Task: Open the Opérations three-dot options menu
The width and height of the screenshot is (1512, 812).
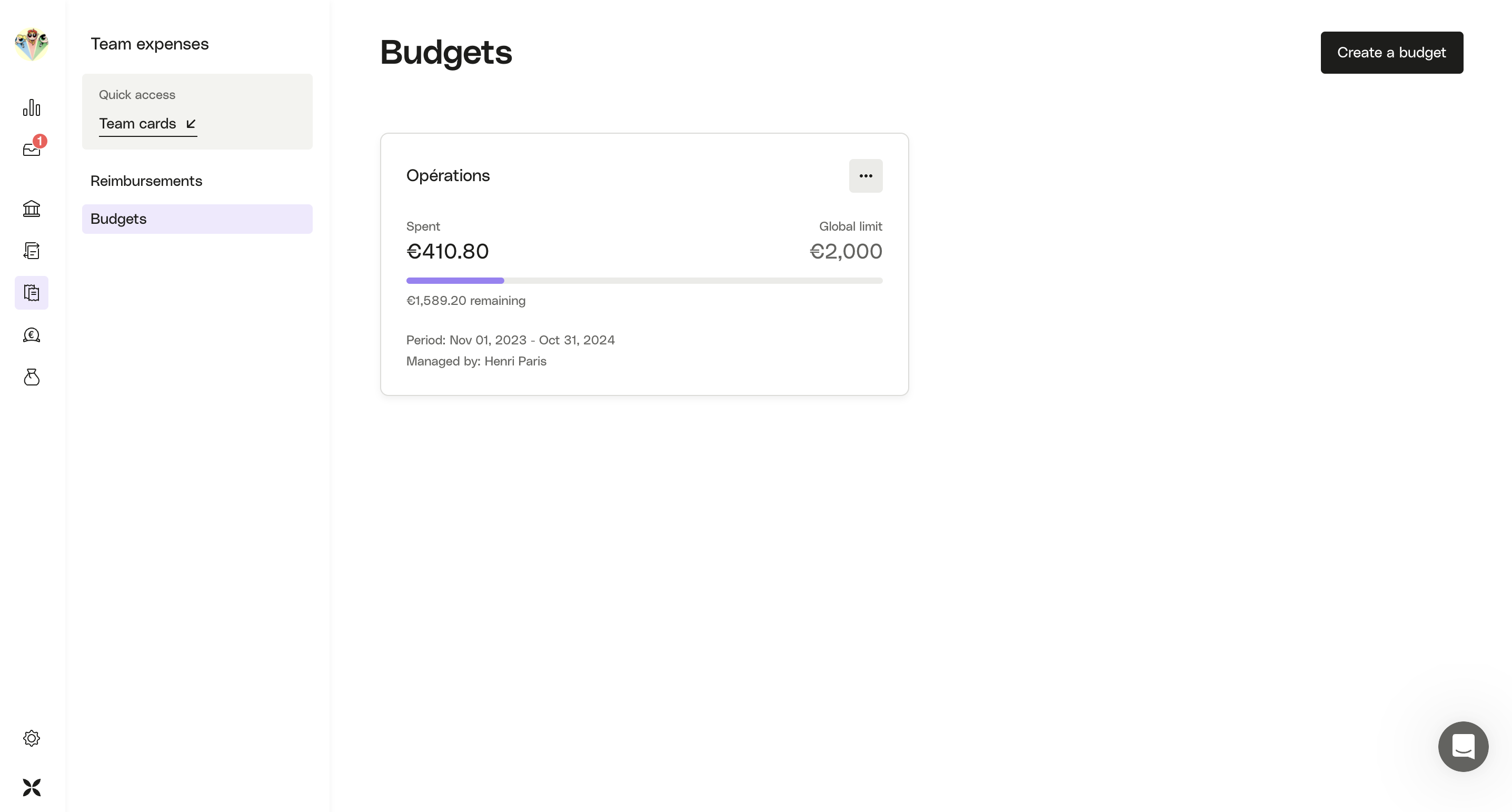Action: tap(865, 175)
